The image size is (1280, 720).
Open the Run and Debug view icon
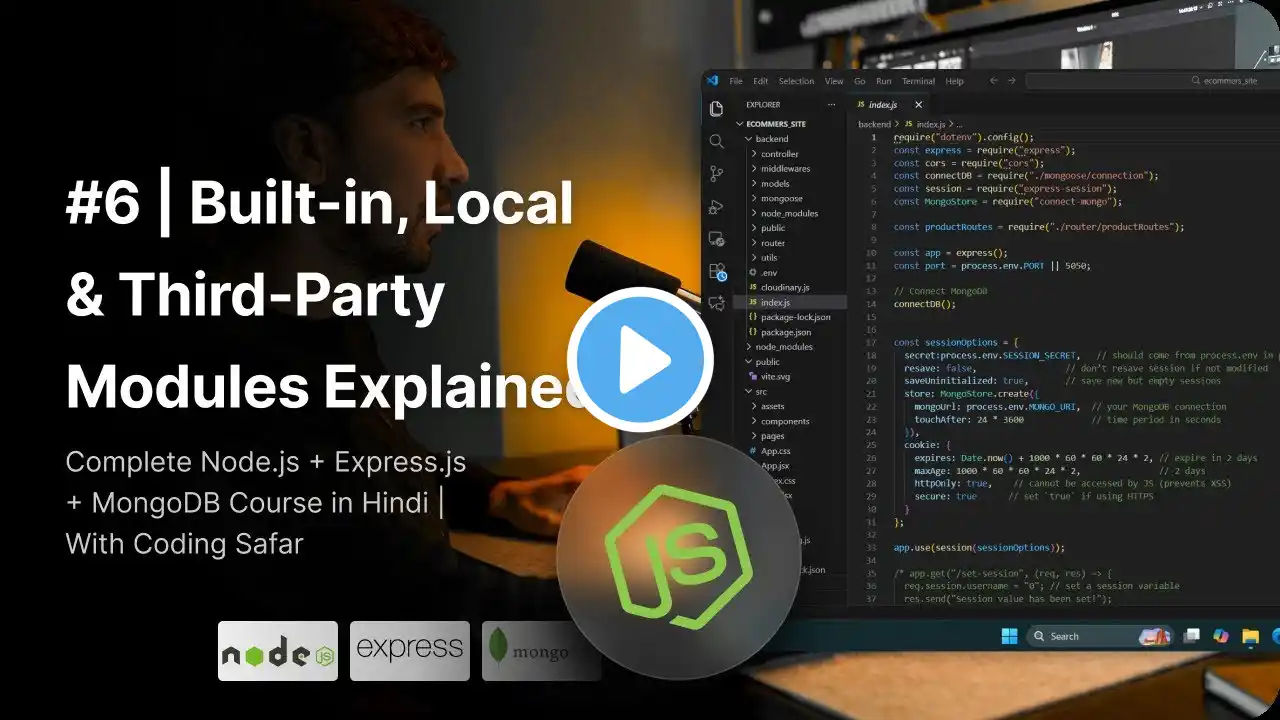click(716, 206)
